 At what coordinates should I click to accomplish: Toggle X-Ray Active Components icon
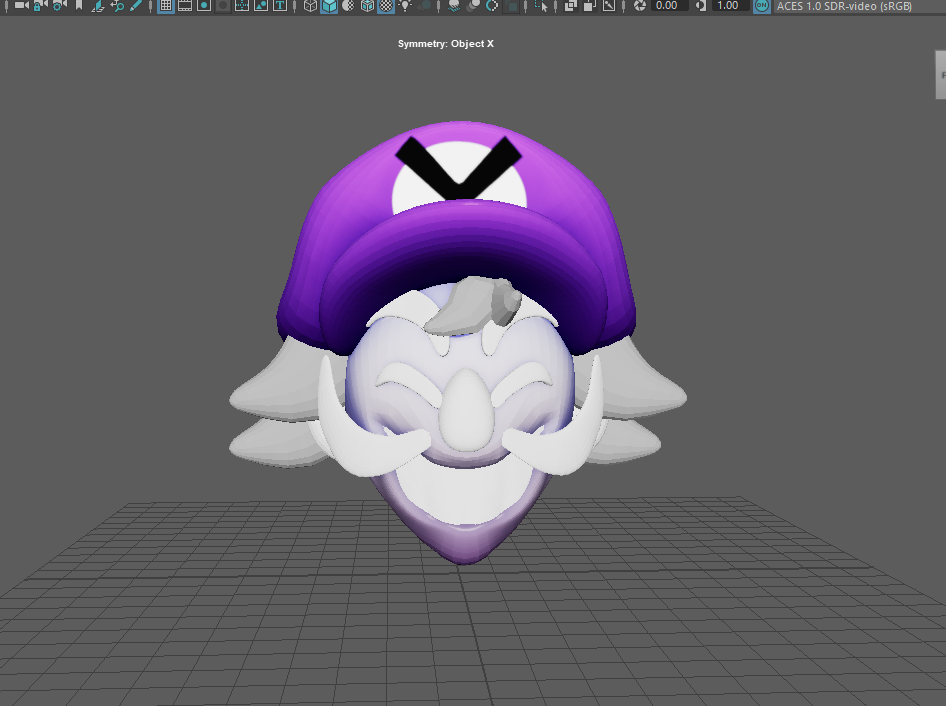(x=590, y=5)
